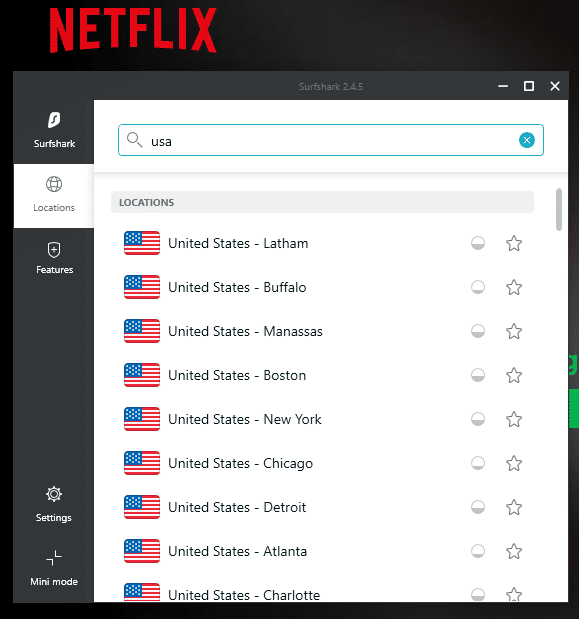
Task: Click the magnifier search icon
Action: point(134,140)
